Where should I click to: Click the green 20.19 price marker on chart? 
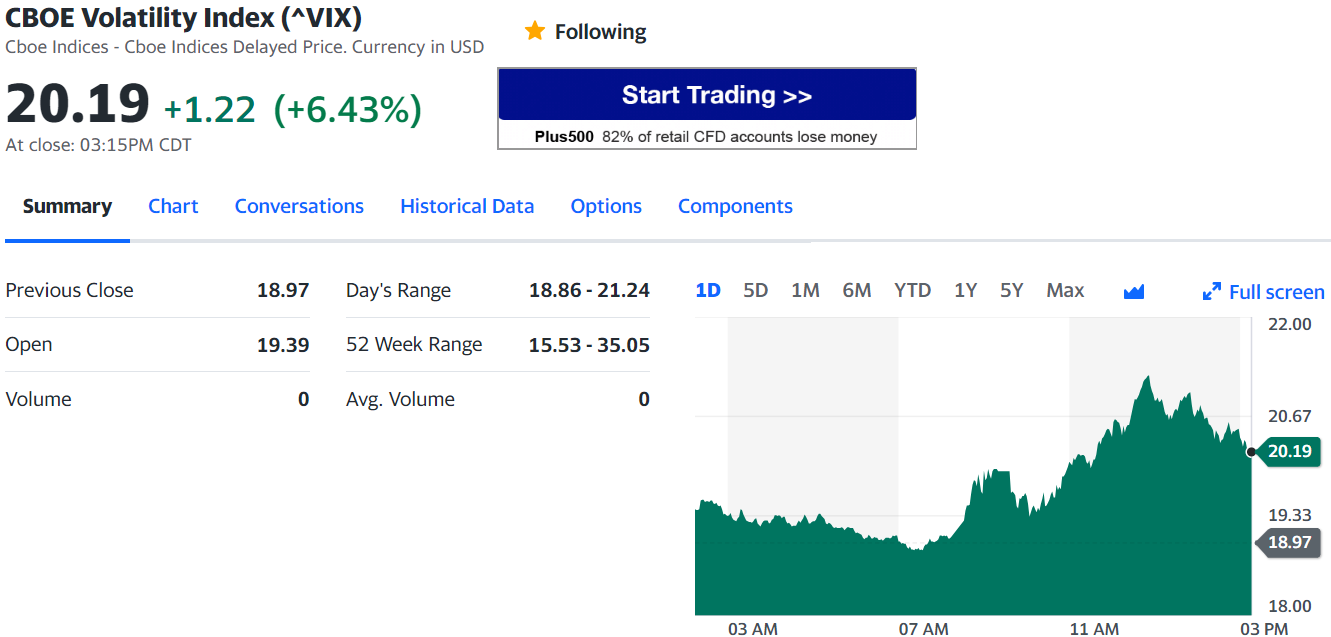1288,451
